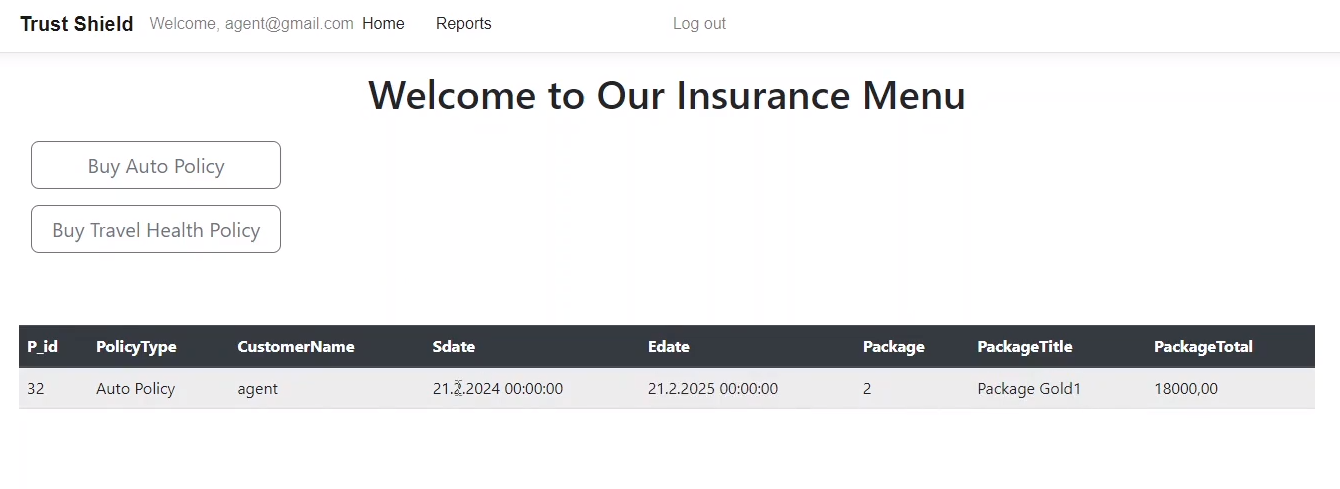Click the Auto Policy cell in table
The height and width of the screenshot is (489, 1340).
(135, 389)
